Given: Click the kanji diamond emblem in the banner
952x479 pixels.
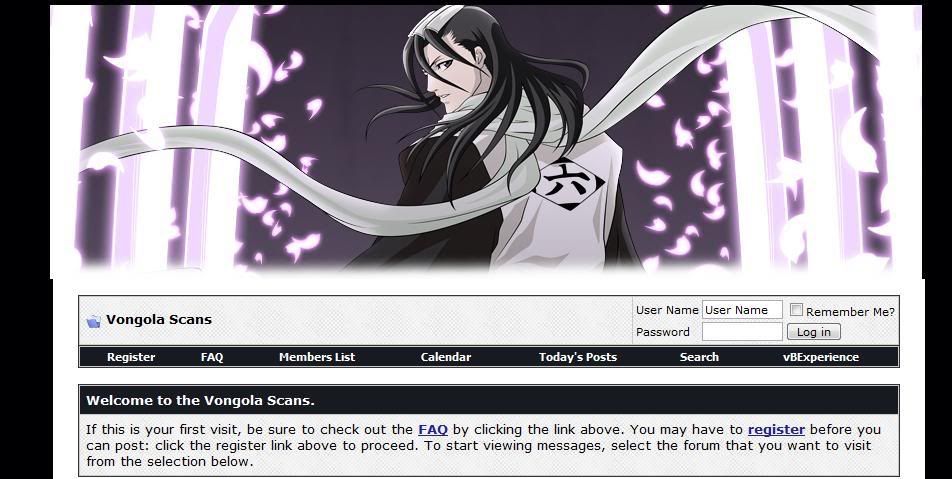Looking at the screenshot, I should pos(568,183).
